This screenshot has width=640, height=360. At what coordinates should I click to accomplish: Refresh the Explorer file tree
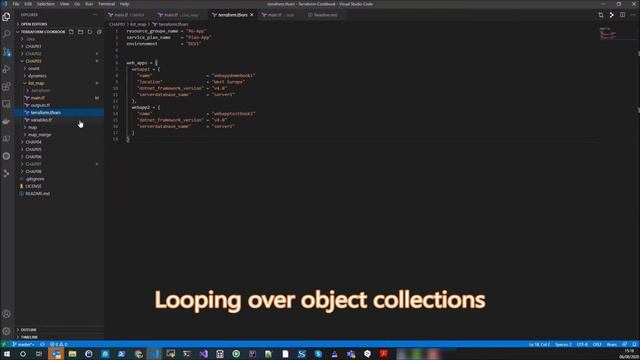pos(90,32)
